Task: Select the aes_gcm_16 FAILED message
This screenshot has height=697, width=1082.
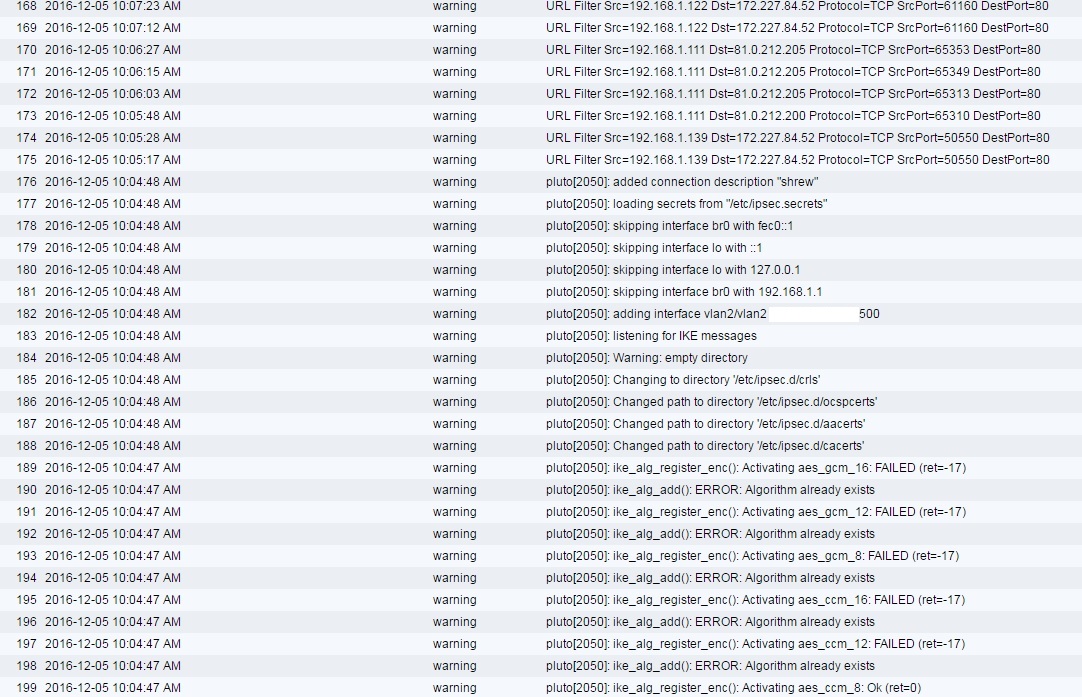Action: (x=755, y=468)
